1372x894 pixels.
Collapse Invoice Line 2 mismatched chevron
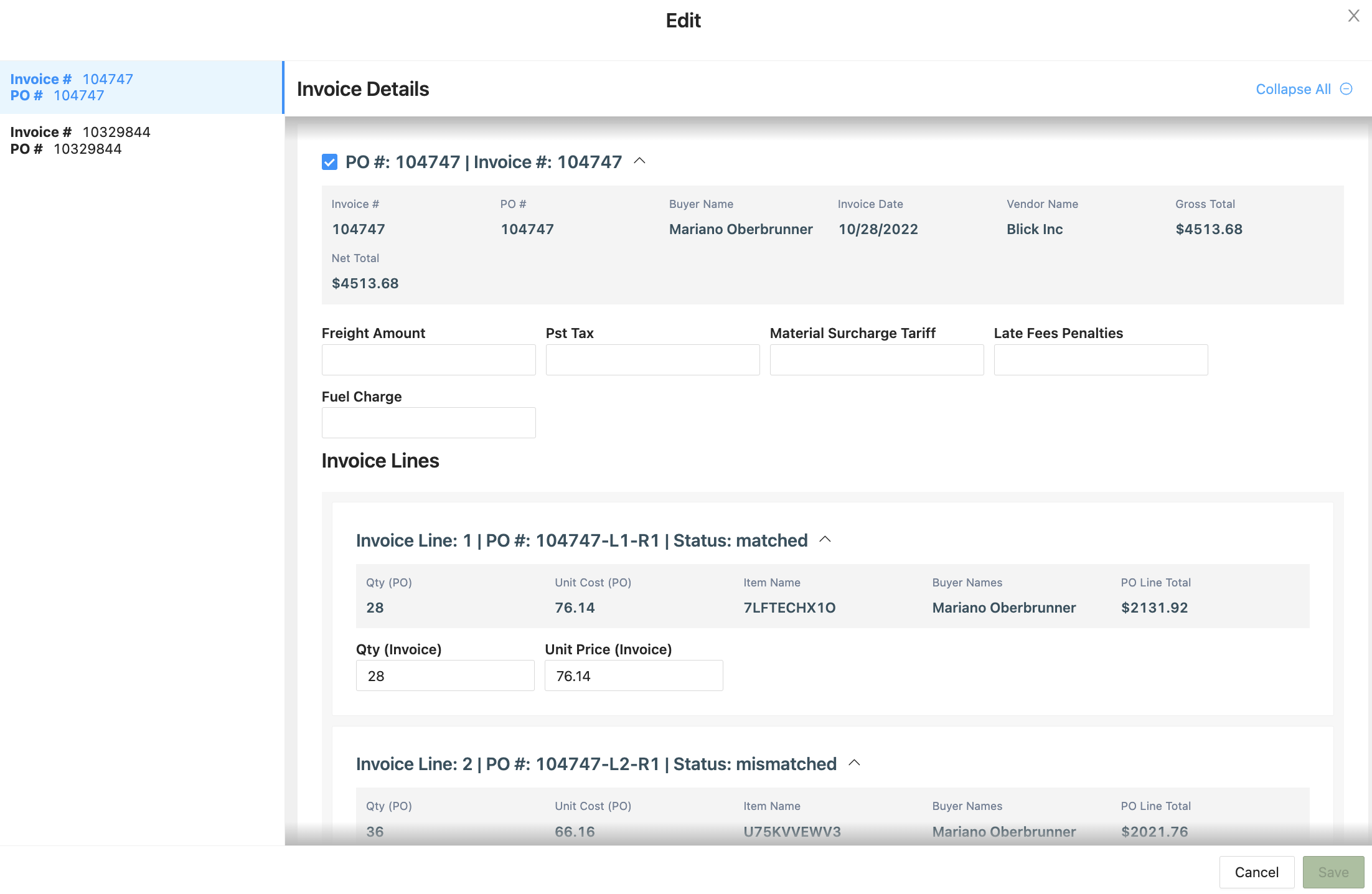(x=854, y=763)
